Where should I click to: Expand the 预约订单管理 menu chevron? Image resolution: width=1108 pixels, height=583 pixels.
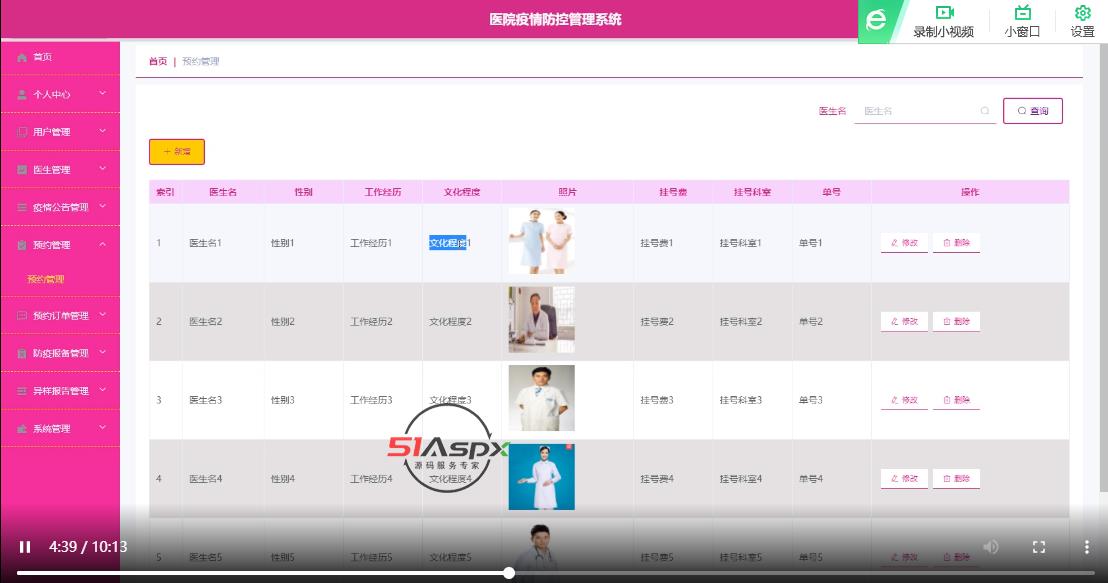click(x=102, y=314)
